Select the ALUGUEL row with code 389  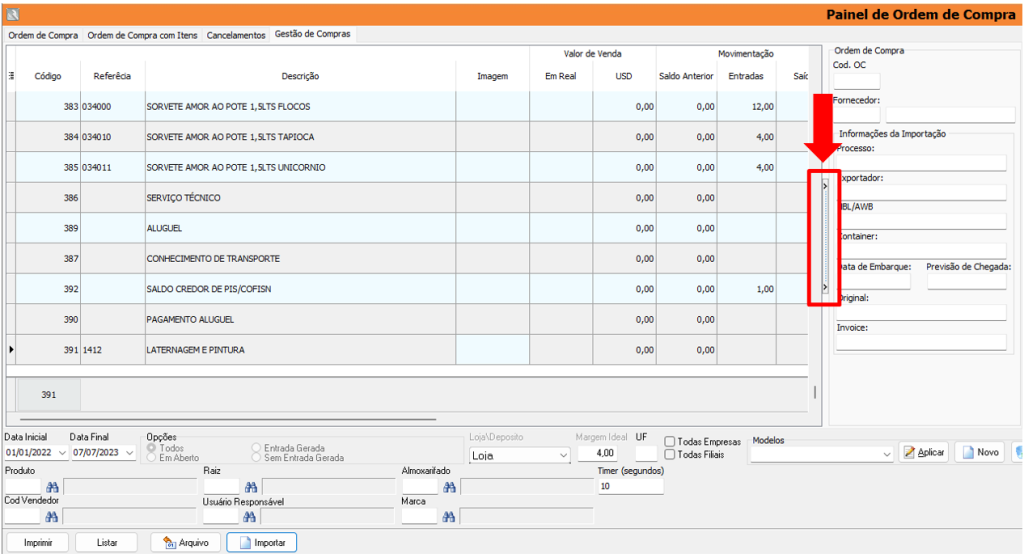pos(408,228)
